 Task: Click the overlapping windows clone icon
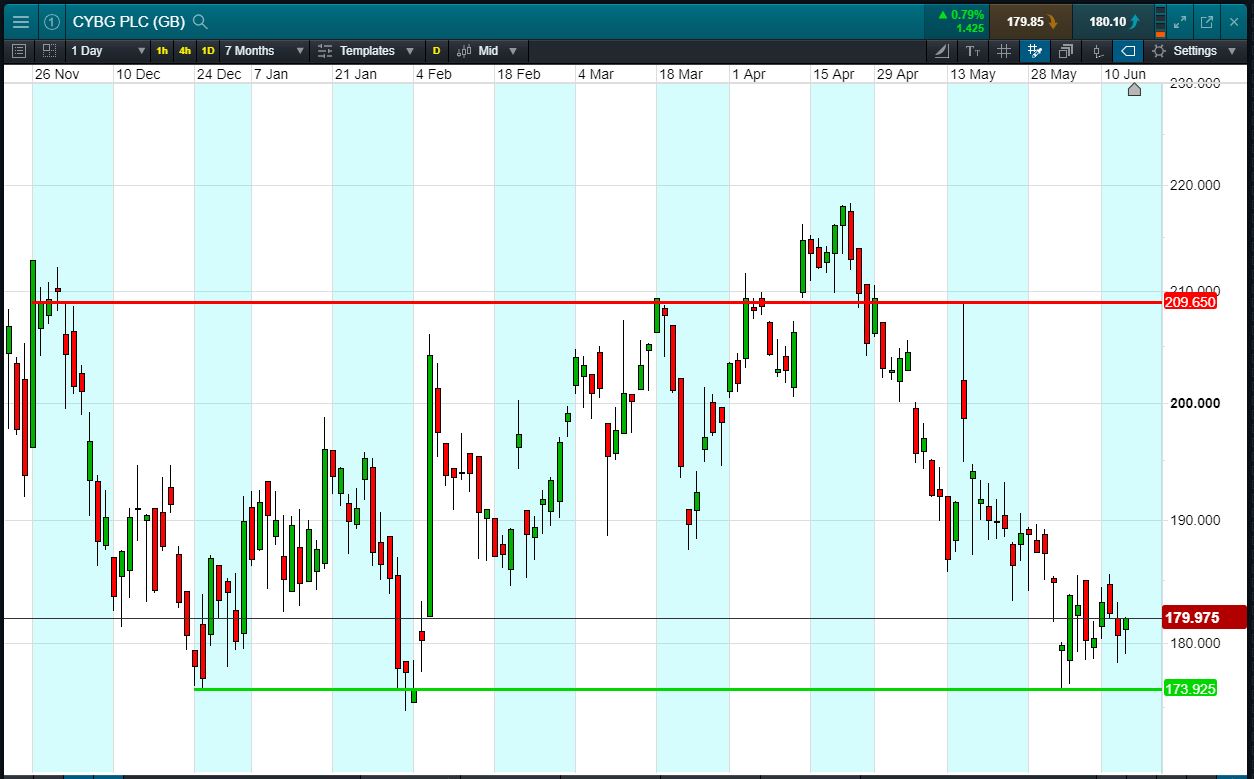tap(1066, 50)
